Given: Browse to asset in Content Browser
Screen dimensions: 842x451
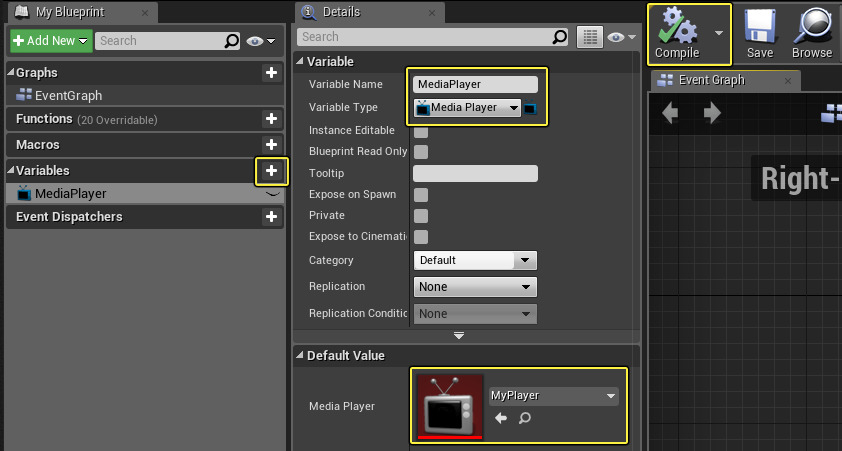Looking at the screenshot, I should click(x=811, y=34).
